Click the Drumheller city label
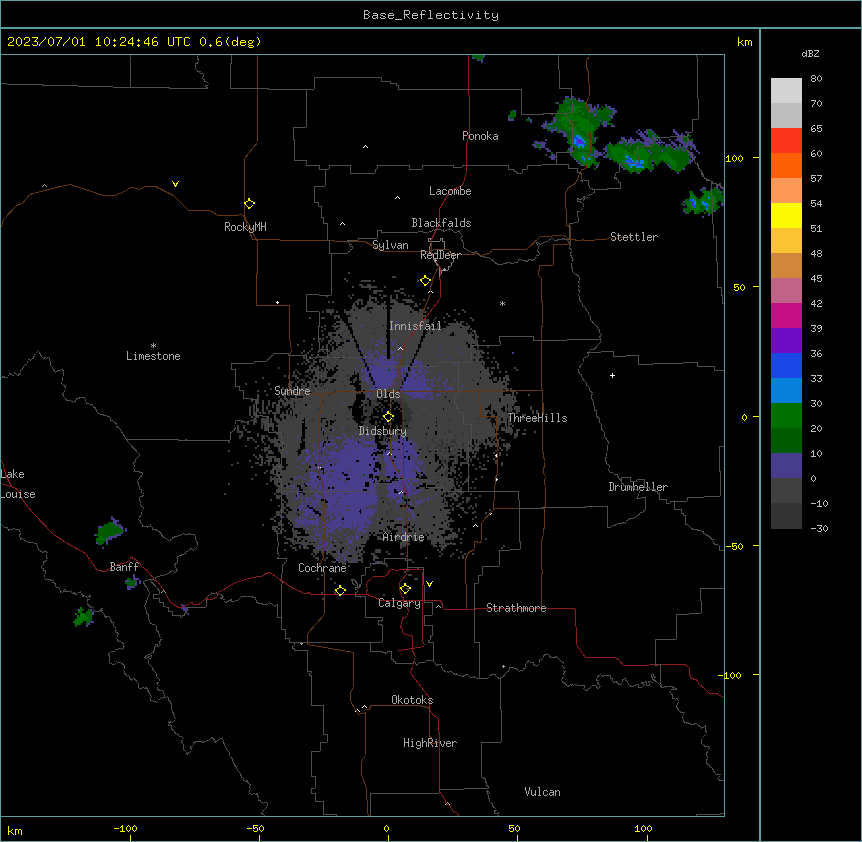The height and width of the screenshot is (842, 862). click(638, 487)
